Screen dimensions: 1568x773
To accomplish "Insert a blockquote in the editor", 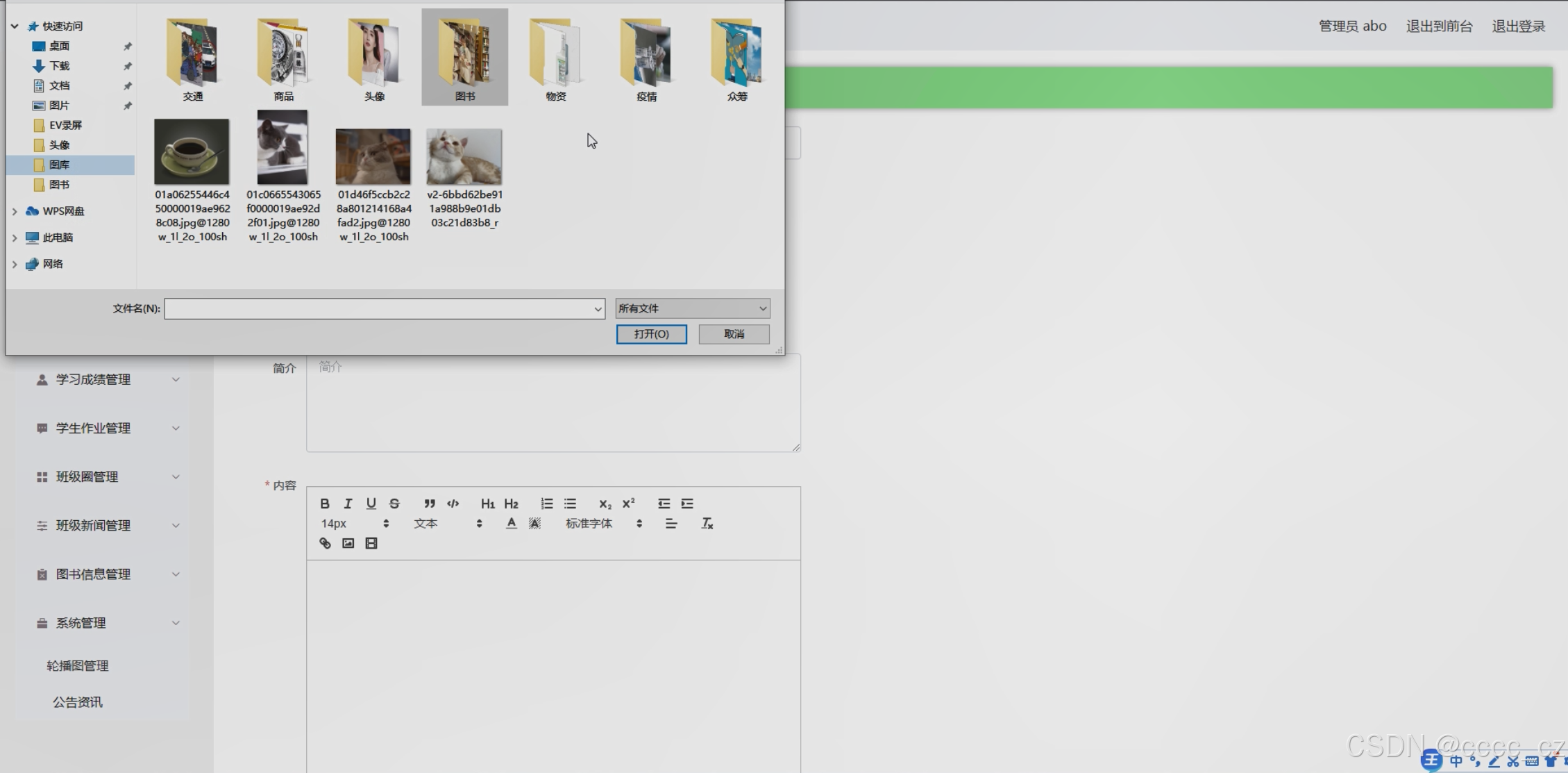I will (430, 504).
